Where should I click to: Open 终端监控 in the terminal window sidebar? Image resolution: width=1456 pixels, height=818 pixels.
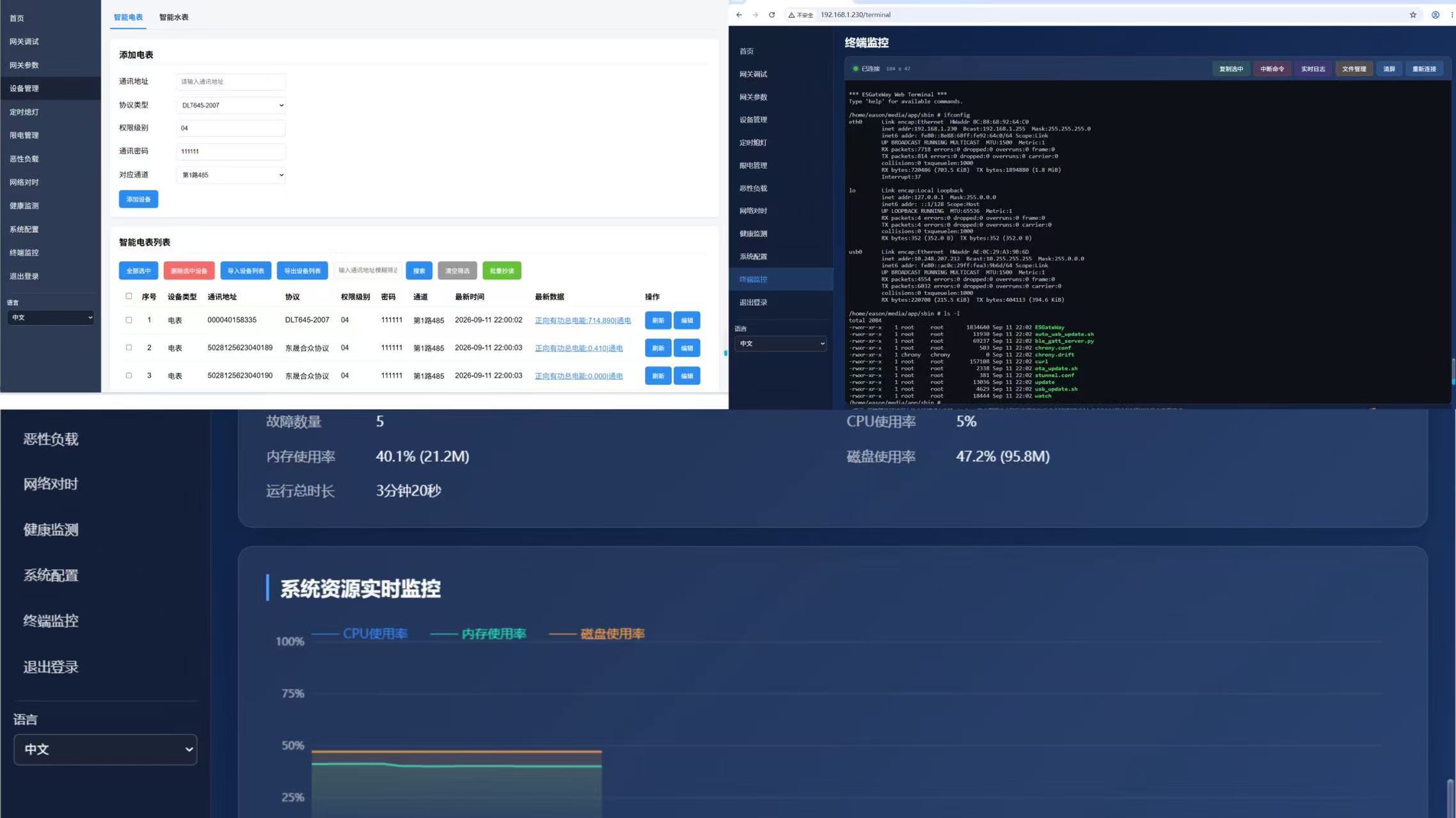[780, 279]
